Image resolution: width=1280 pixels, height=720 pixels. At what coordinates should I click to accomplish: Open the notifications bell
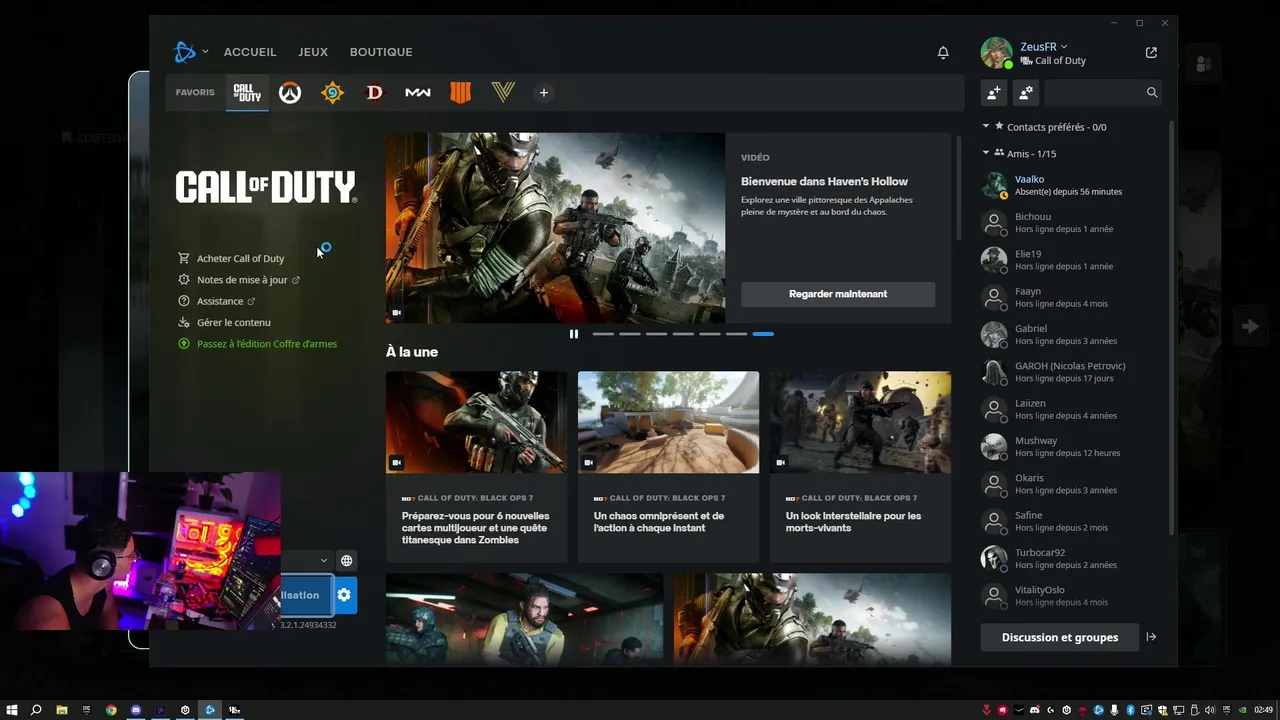tap(943, 52)
